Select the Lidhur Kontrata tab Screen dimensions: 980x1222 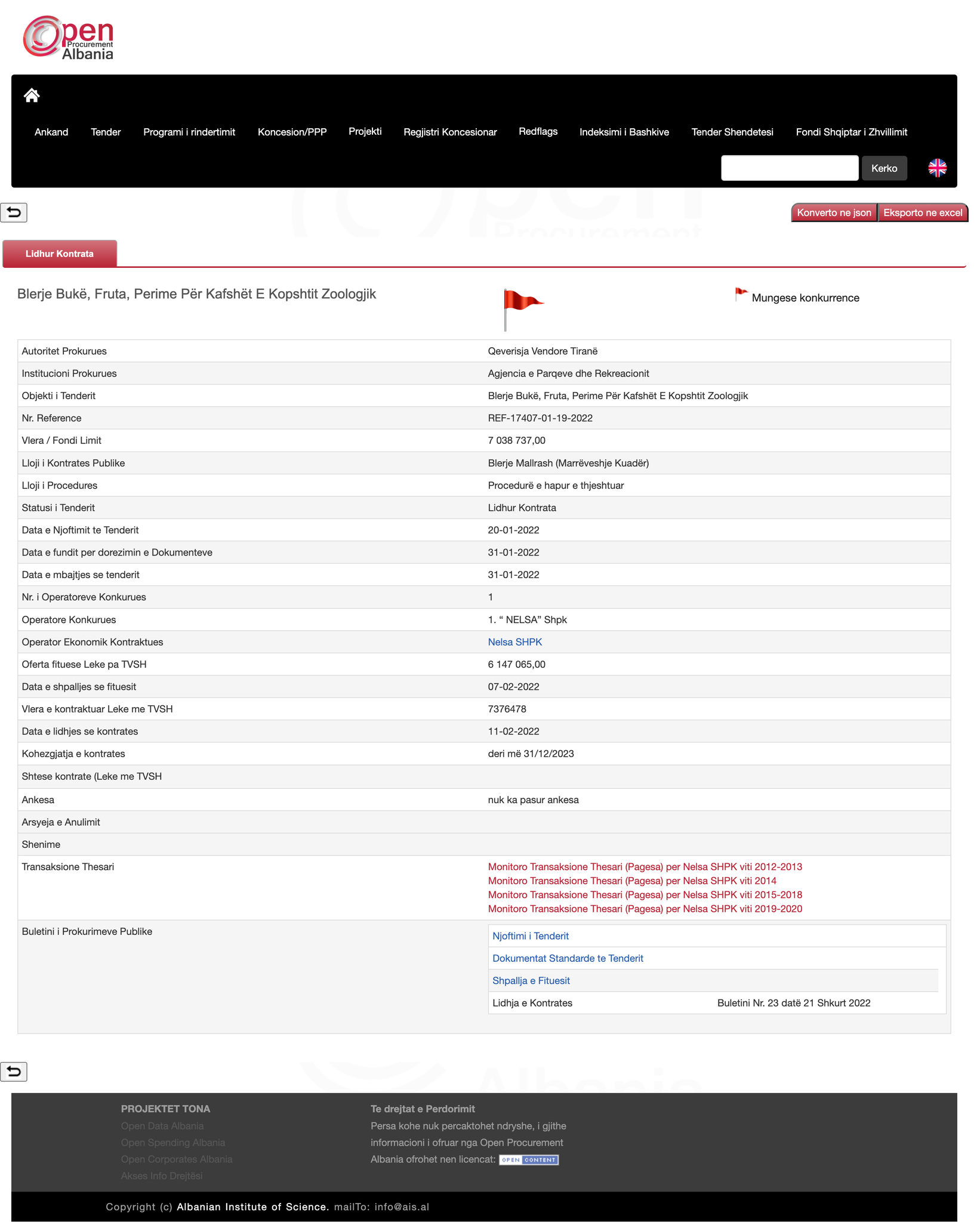60,254
